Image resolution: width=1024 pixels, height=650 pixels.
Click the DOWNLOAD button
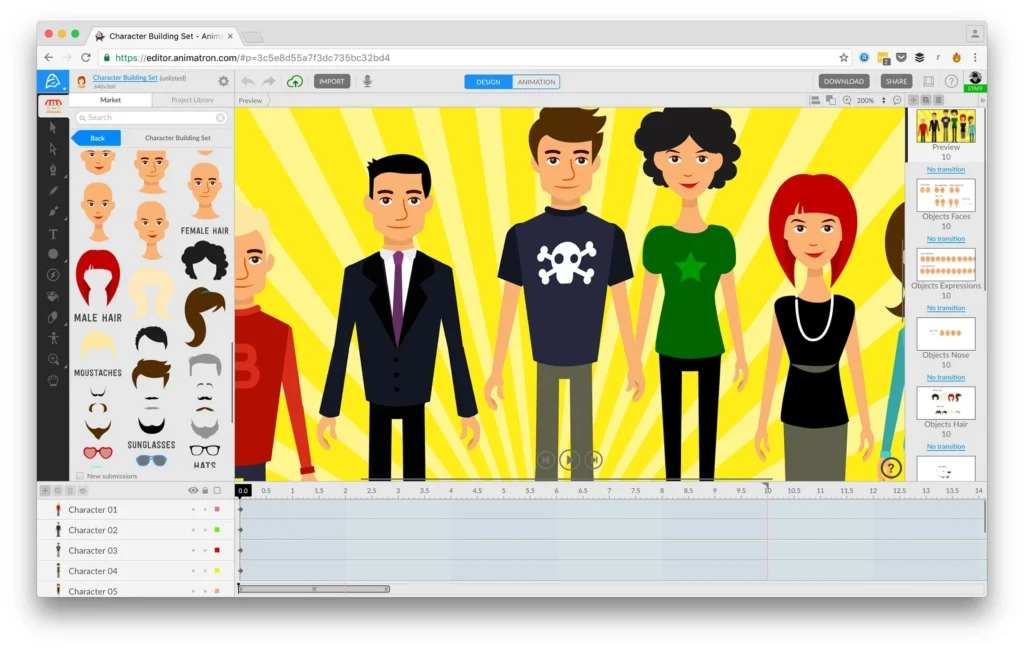843,81
